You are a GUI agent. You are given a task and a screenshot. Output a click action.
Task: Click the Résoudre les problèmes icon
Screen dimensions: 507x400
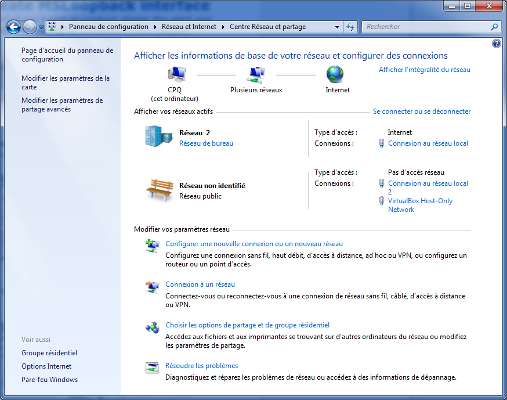click(x=152, y=368)
